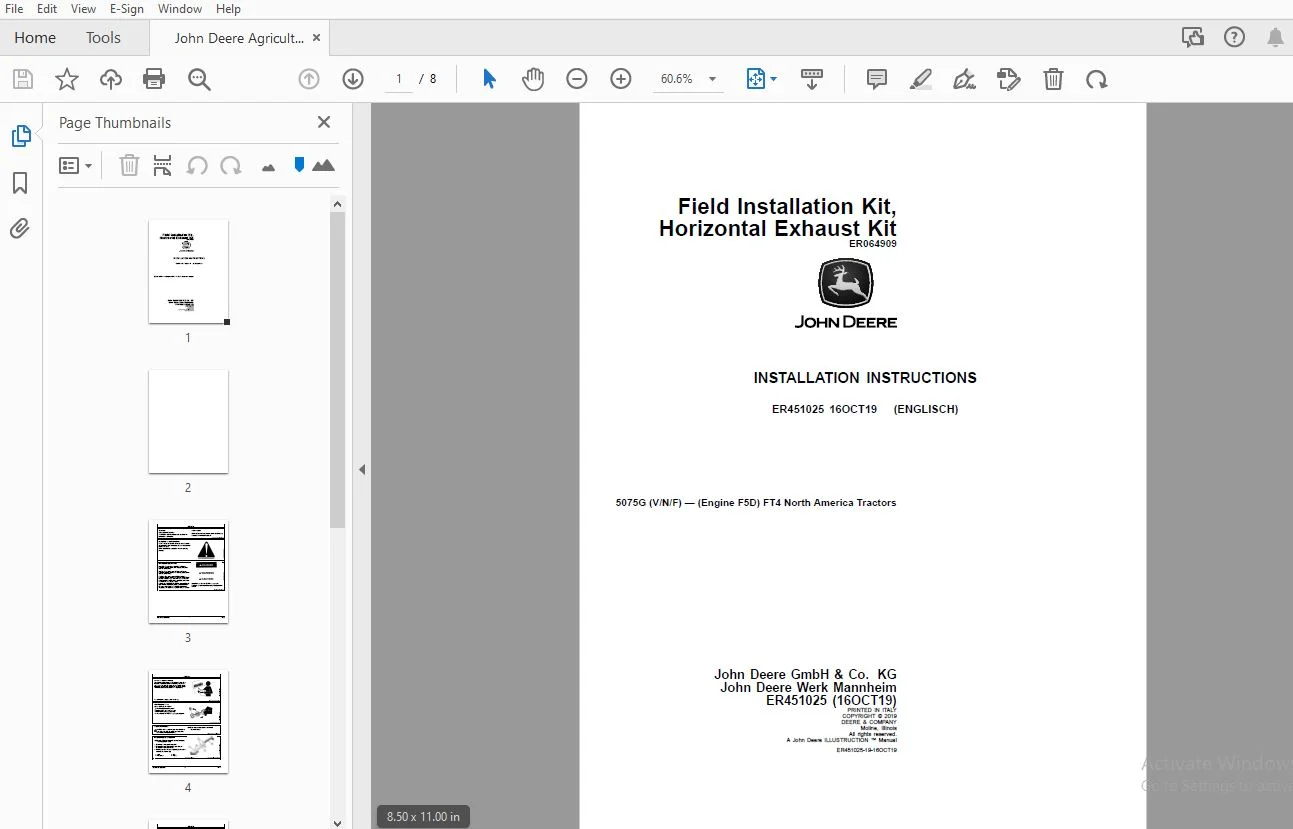Go to previous page arrow
This screenshot has height=829, width=1293.
pos(309,79)
